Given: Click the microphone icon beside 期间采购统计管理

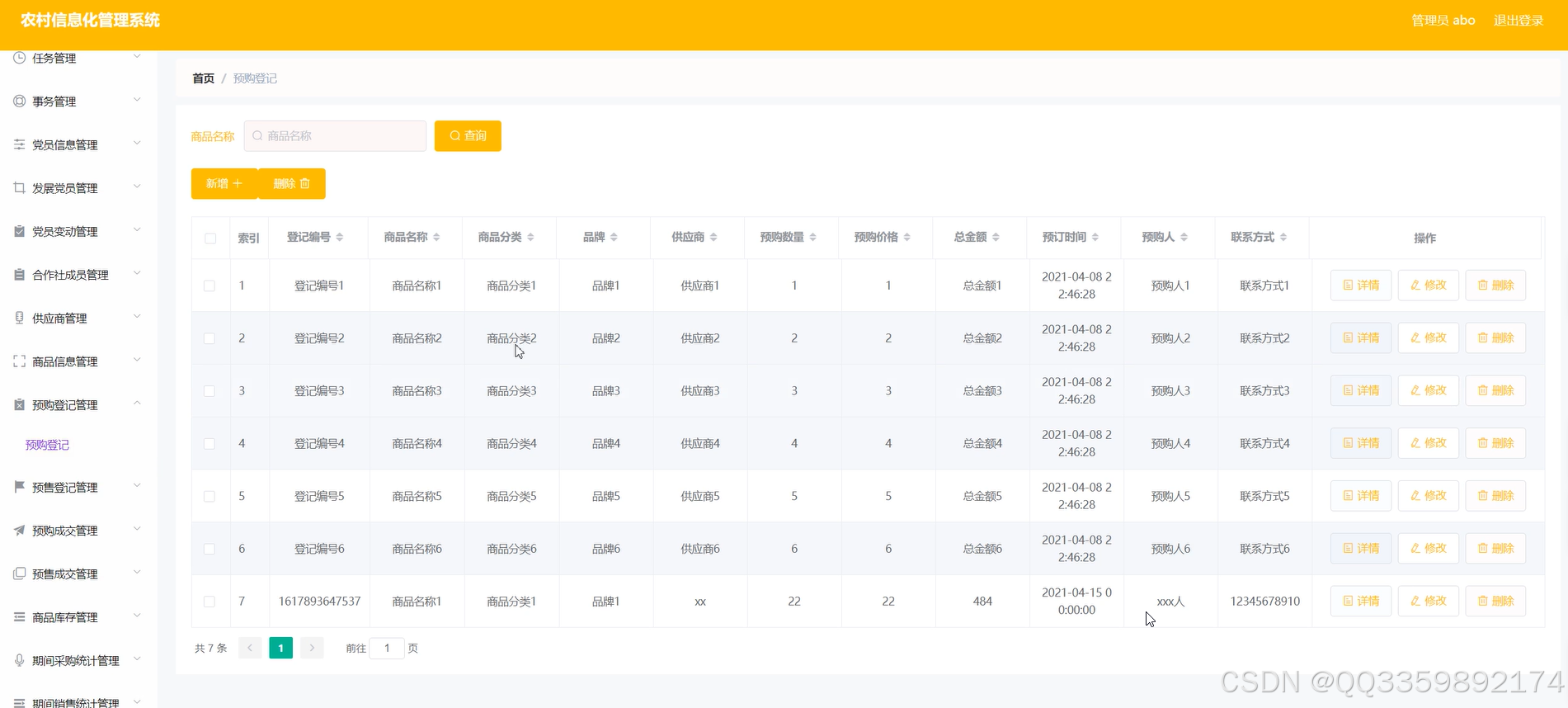Looking at the screenshot, I should 19,660.
